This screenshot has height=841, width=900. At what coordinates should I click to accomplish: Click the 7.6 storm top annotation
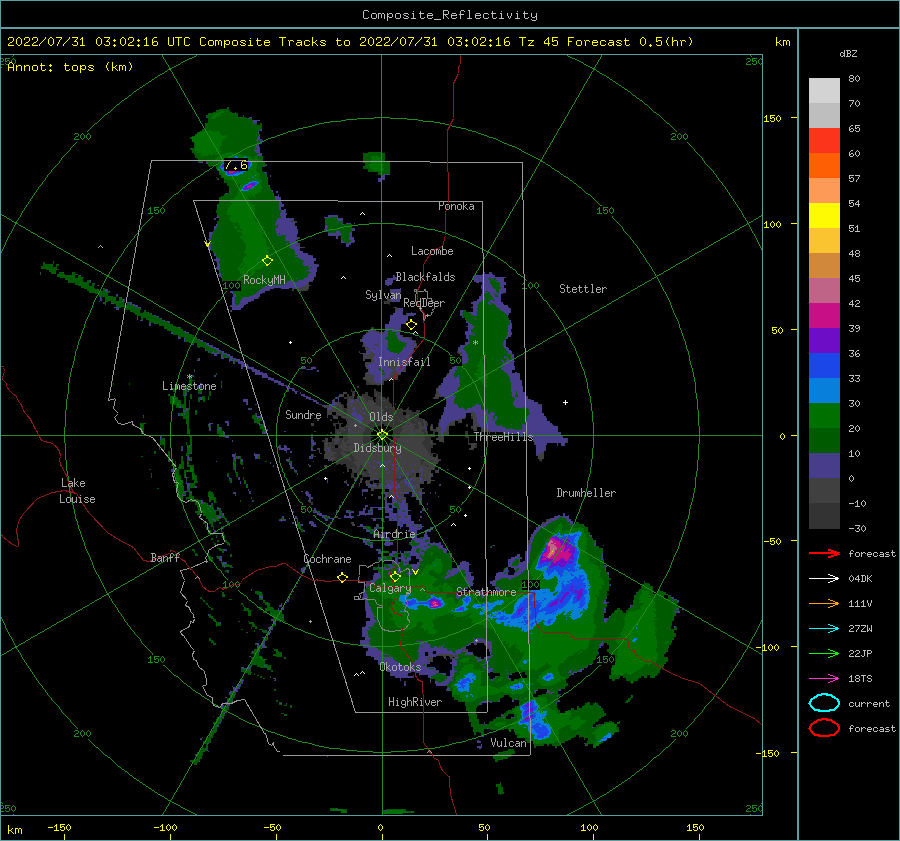236,165
